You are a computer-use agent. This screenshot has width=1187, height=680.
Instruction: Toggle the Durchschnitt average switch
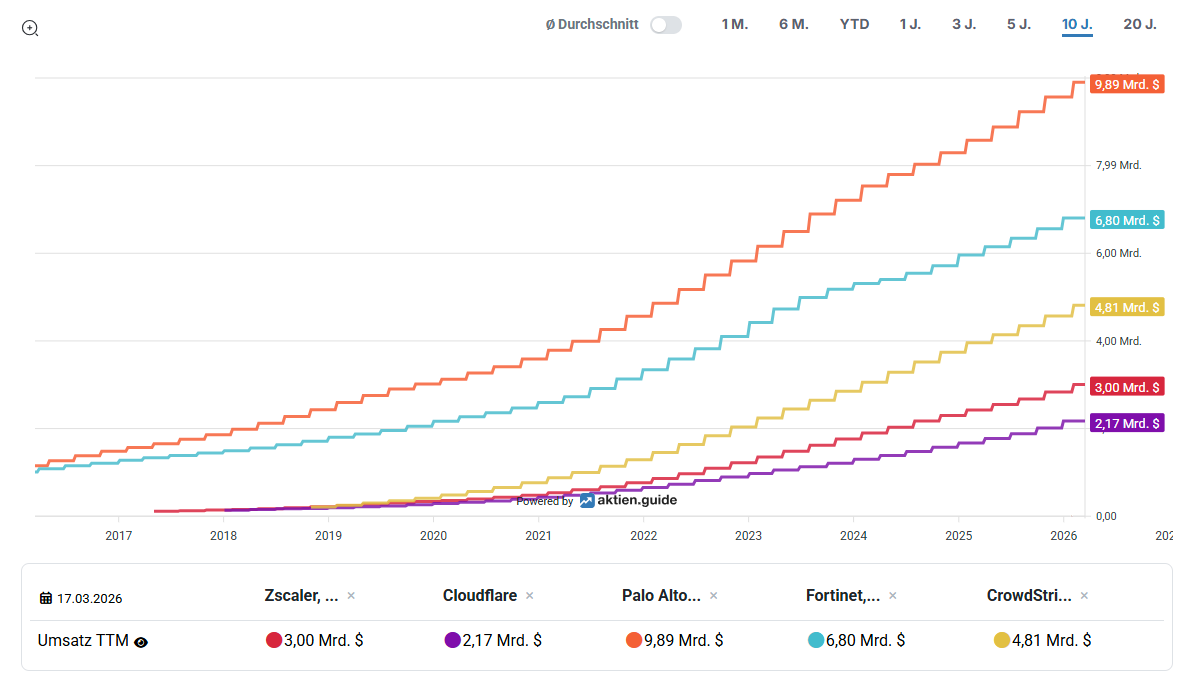pyautogui.click(x=665, y=25)
